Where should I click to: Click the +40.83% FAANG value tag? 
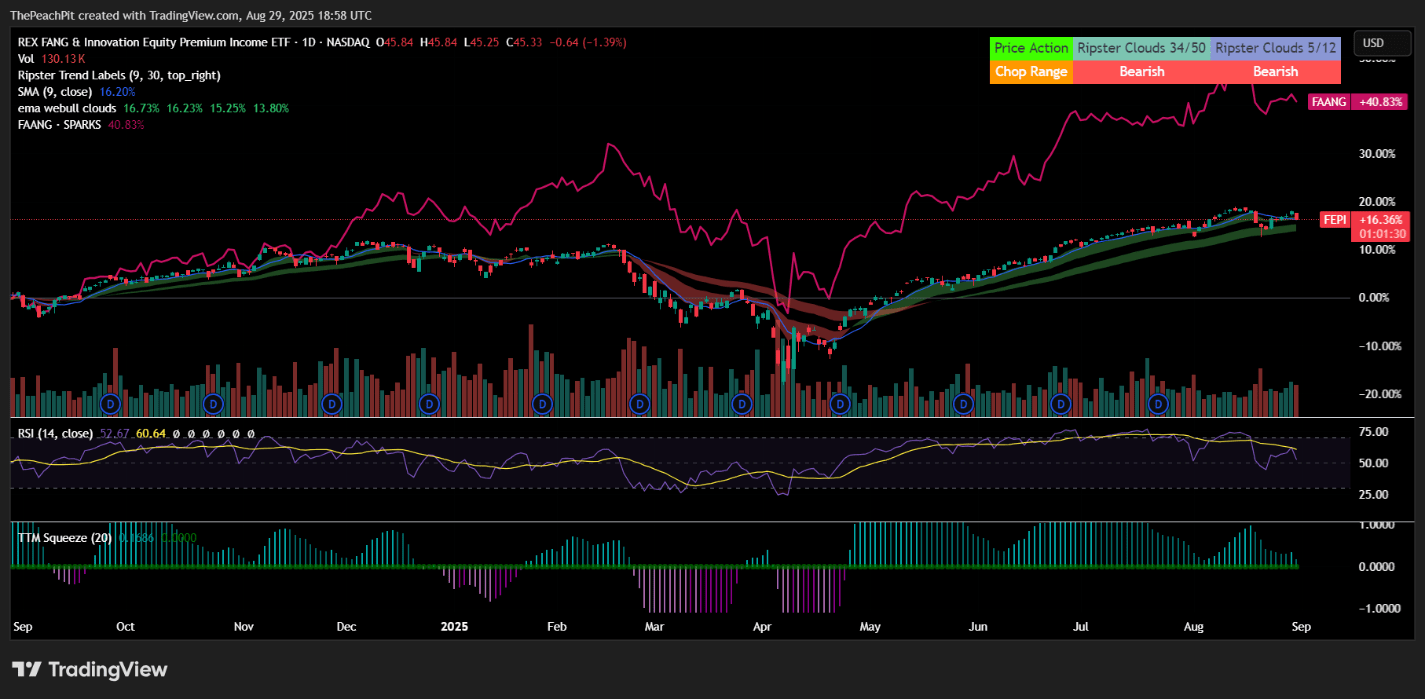[x=1380, y=102]
